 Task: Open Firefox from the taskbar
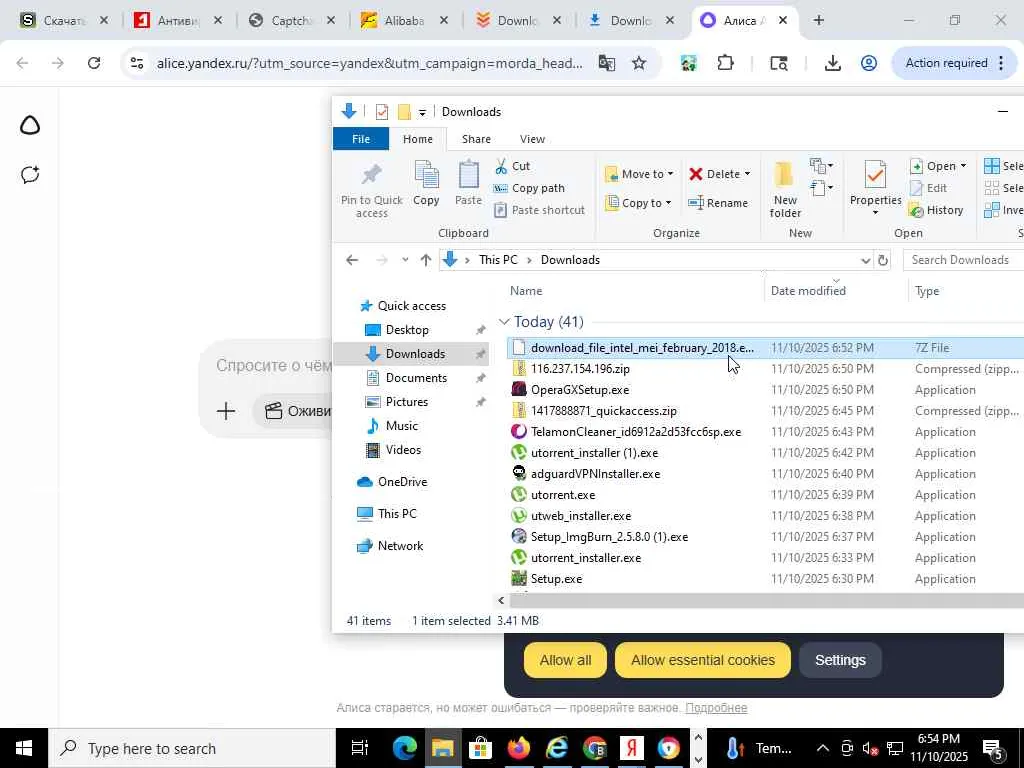pos(519,748)
